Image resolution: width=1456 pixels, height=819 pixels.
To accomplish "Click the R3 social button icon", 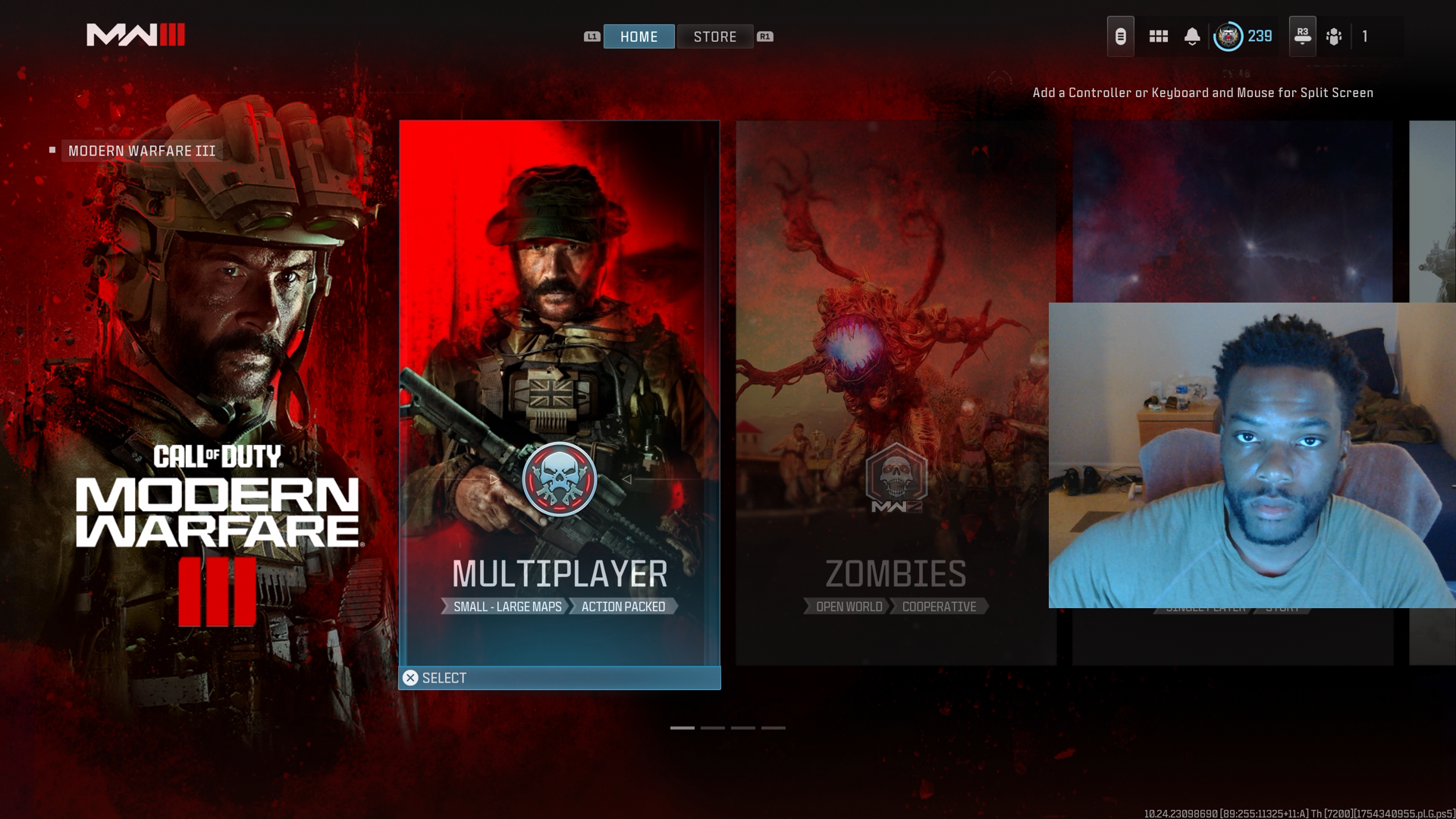I will [x=1302, y=36].
